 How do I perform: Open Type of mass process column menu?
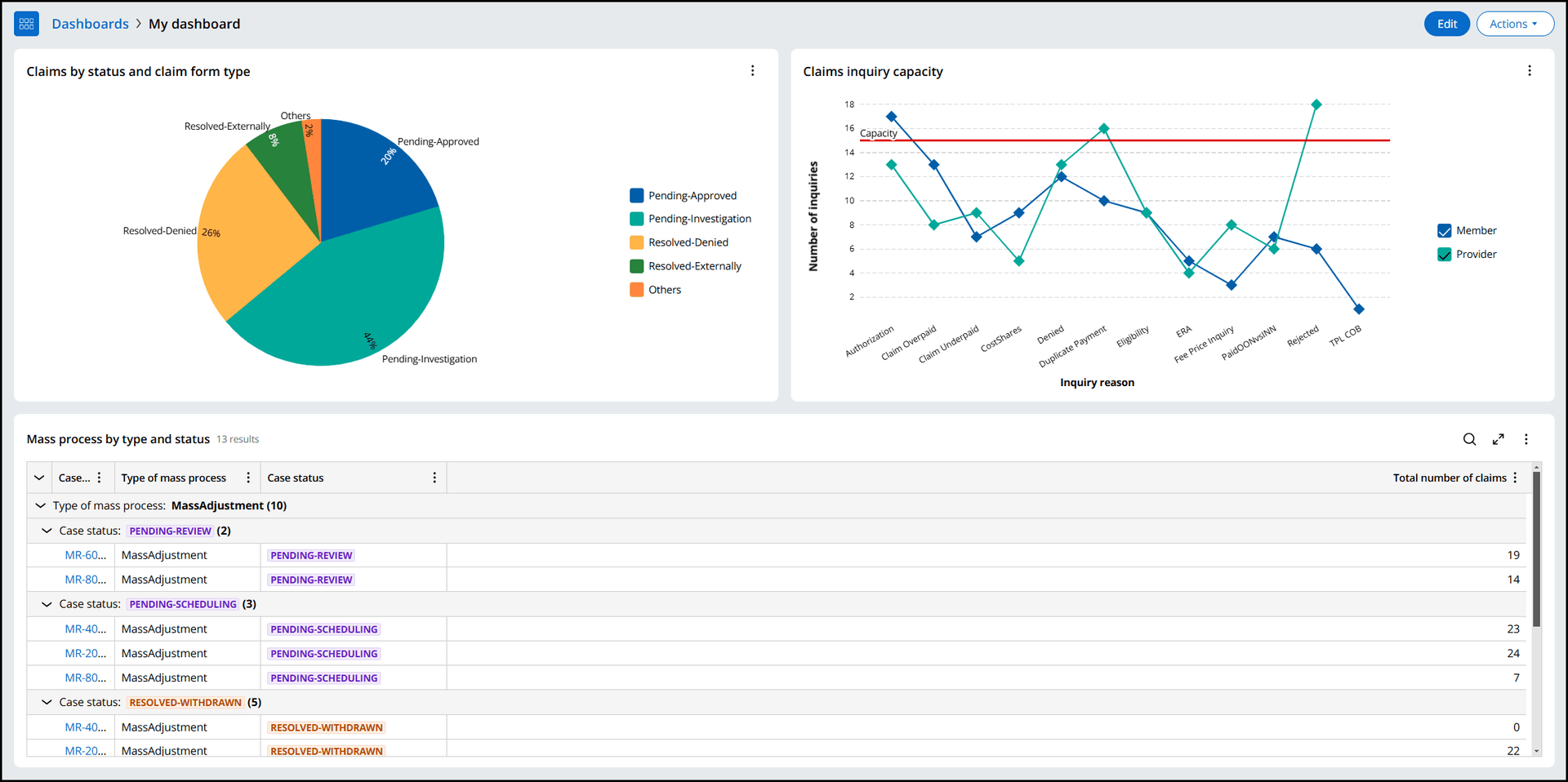pyautogui.click(x=248, y=478)
